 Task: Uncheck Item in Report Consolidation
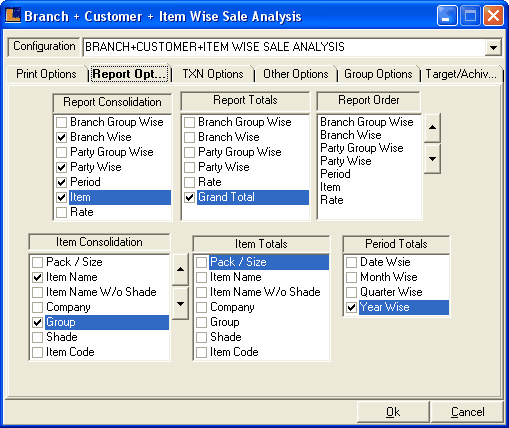(61, 197)
